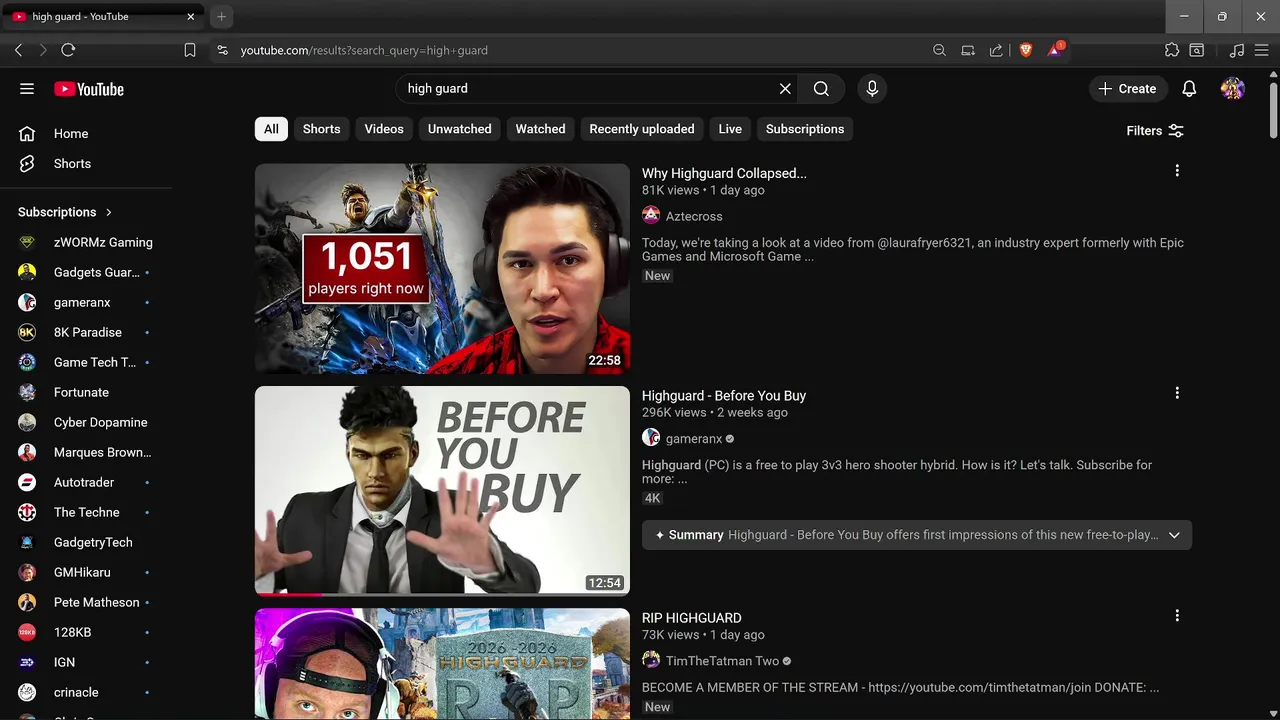Toggle the browser sidebar panel icon
This screenshot has width=1280, height=720.
(x=1197, y=50)
